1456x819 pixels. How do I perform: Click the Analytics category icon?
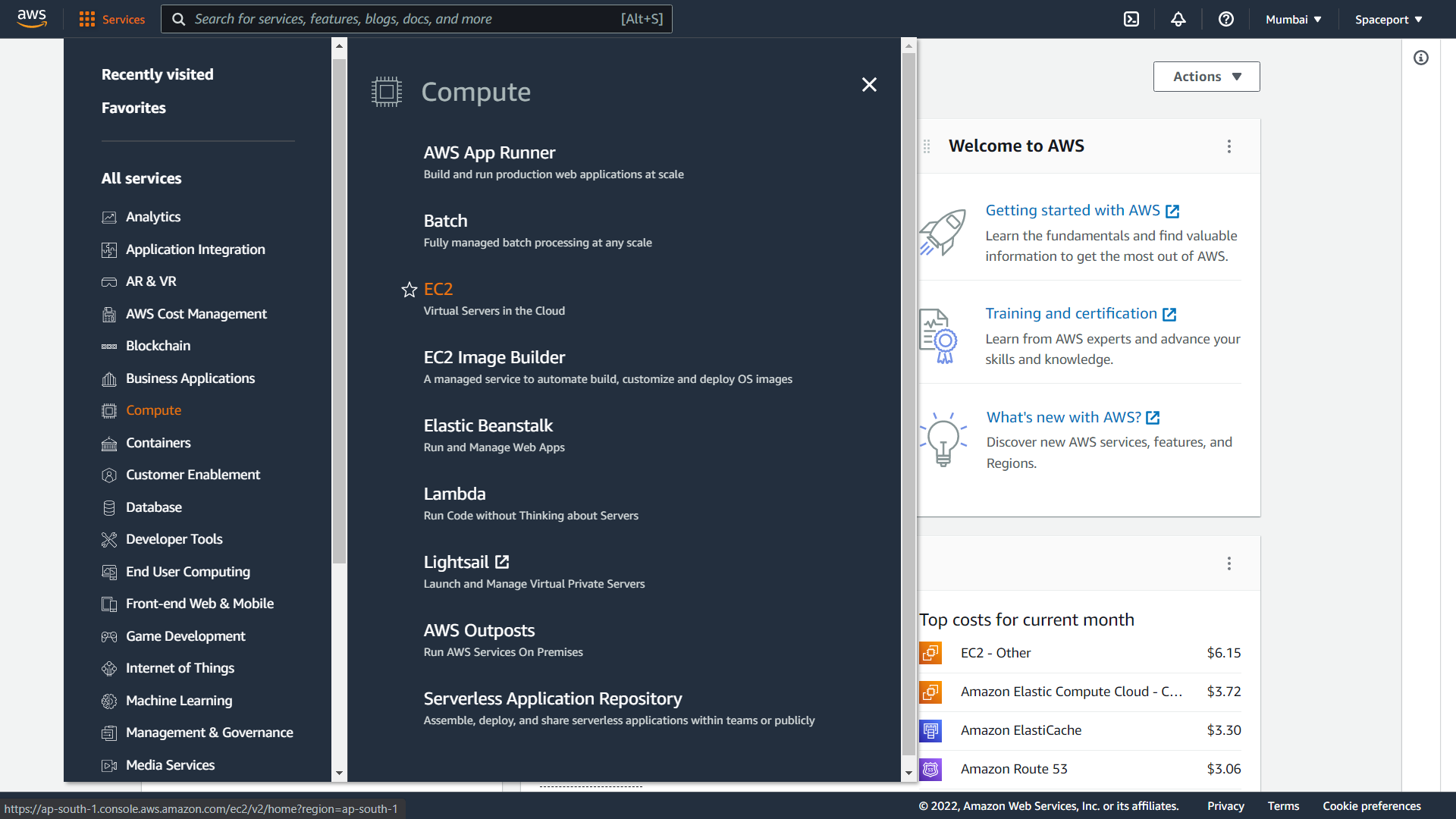tap(109, 218)
